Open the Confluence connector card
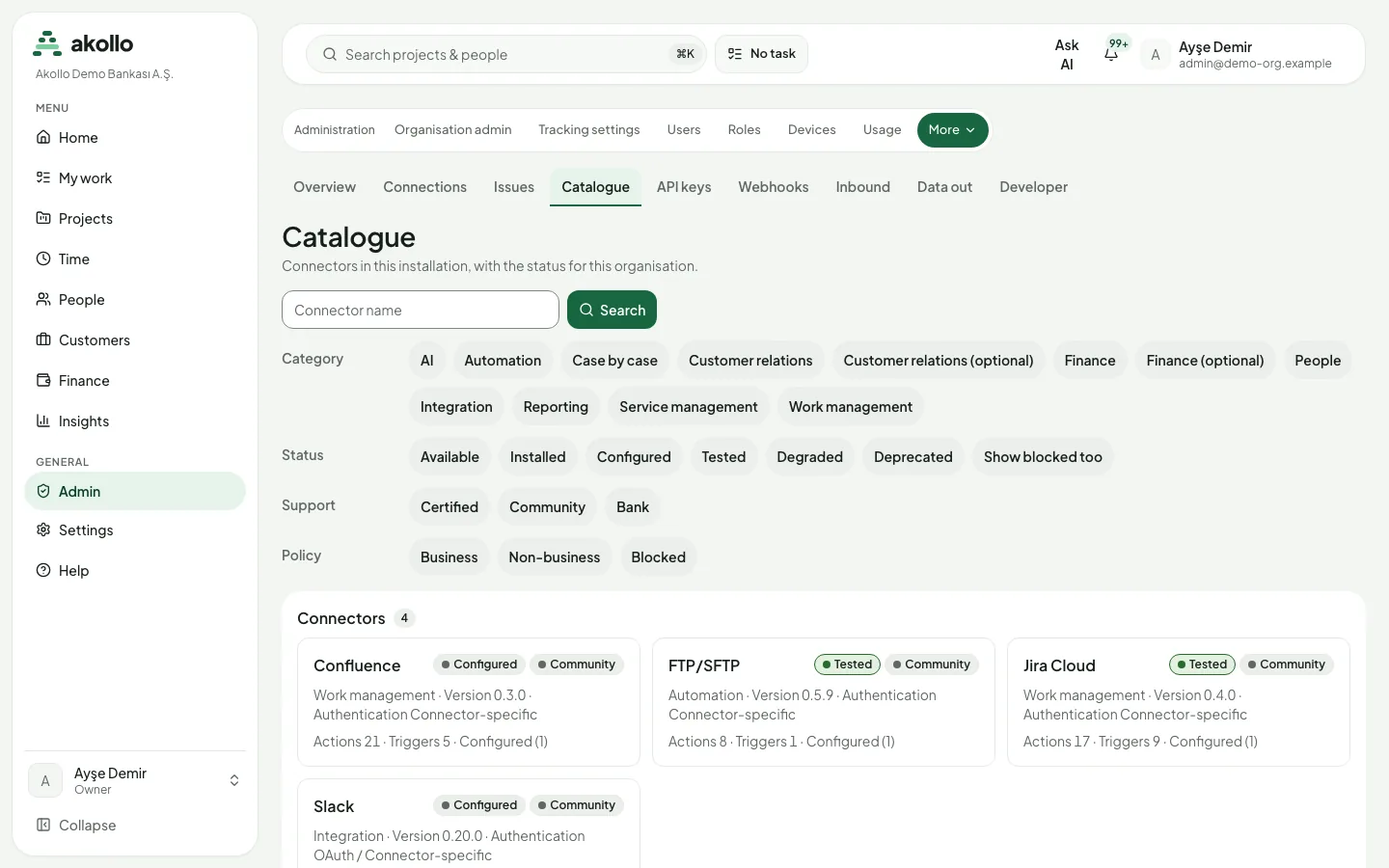 [x=469, y=702]
